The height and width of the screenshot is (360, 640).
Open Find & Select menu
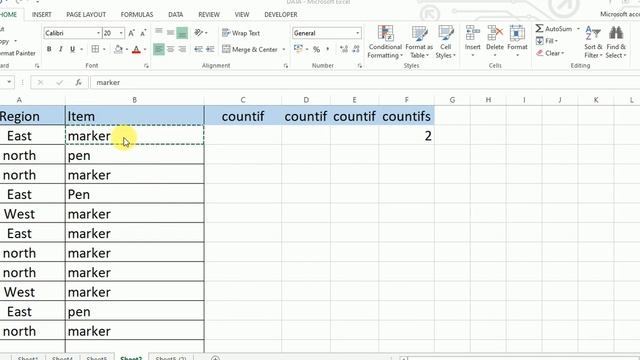point(616,42)
